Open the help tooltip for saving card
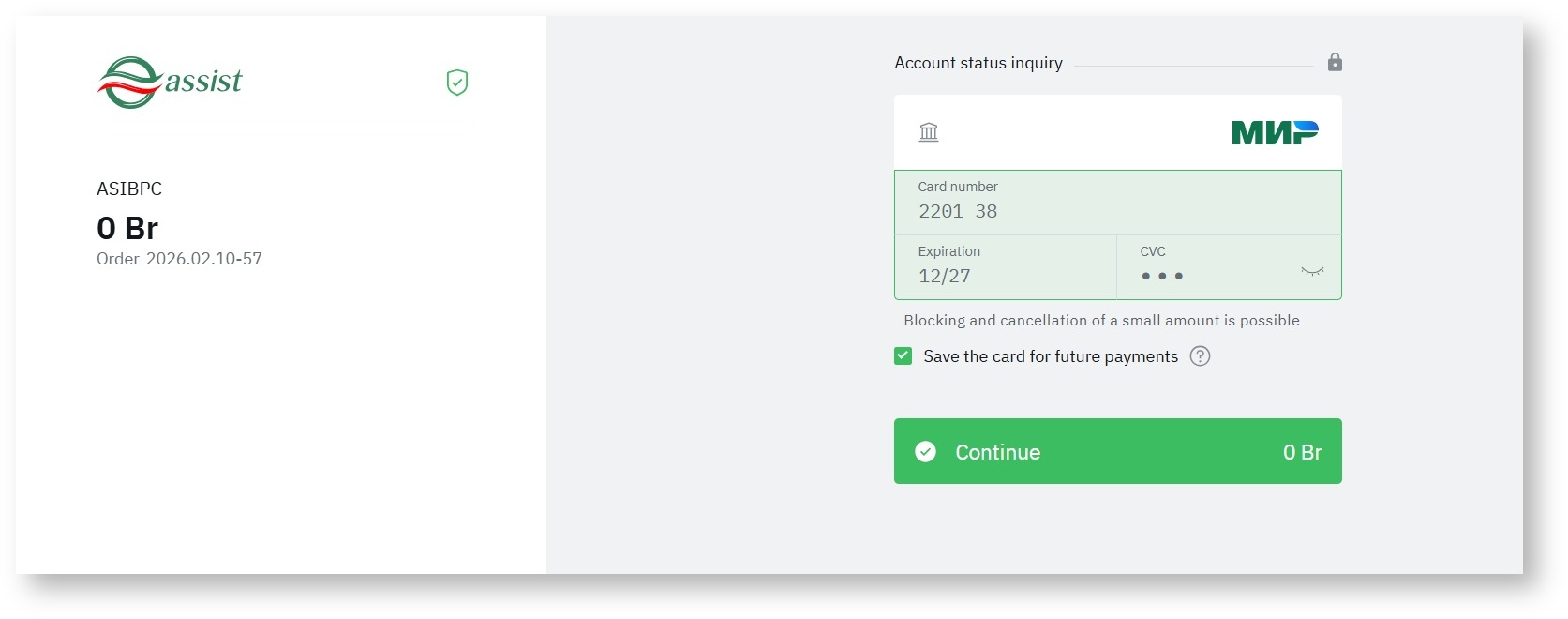 (1200, 356)
